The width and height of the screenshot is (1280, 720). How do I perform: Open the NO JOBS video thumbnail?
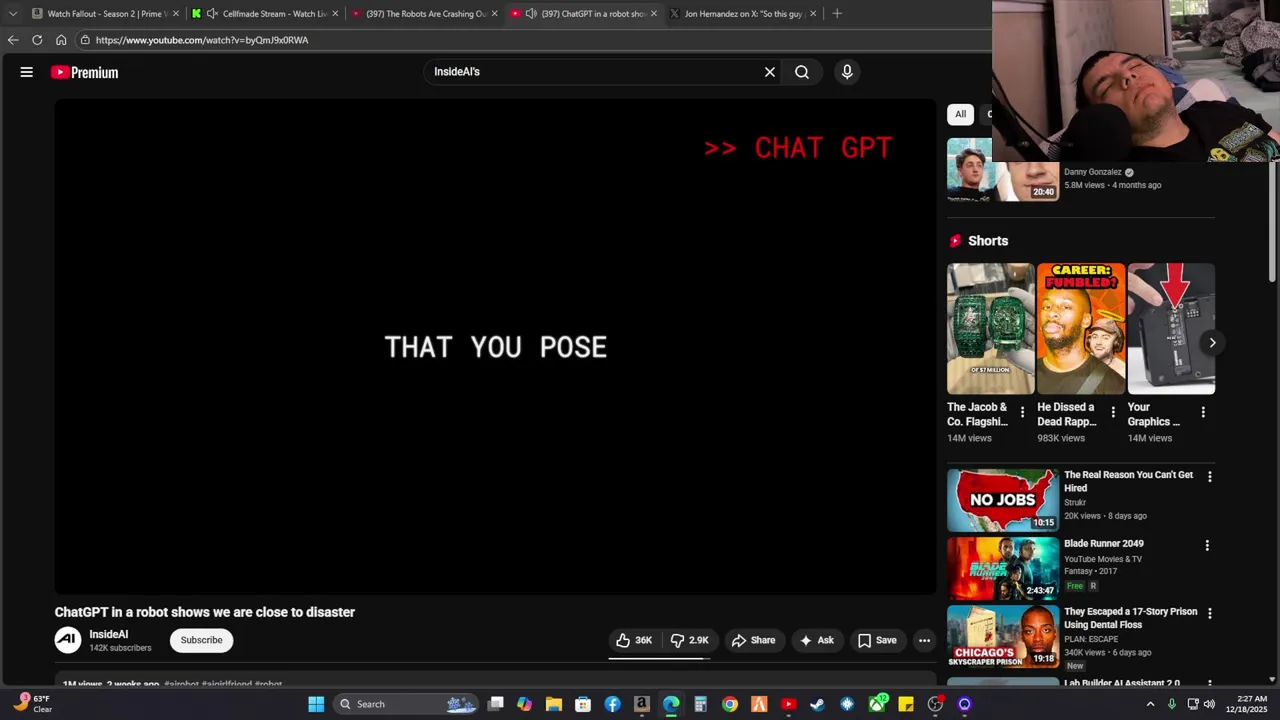pos(1003,499)
